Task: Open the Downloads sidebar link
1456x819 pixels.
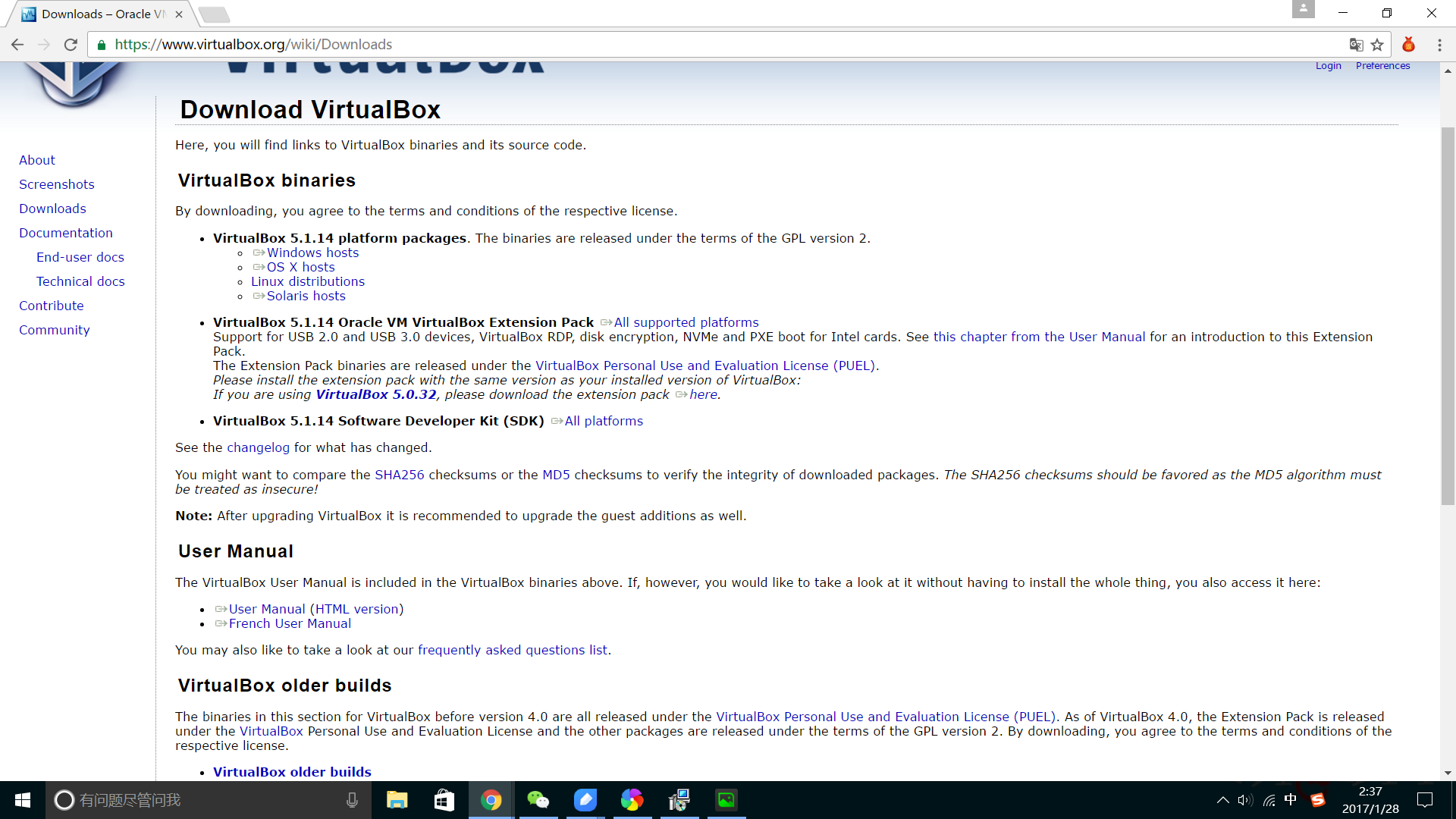Action: tap(52, 209)
